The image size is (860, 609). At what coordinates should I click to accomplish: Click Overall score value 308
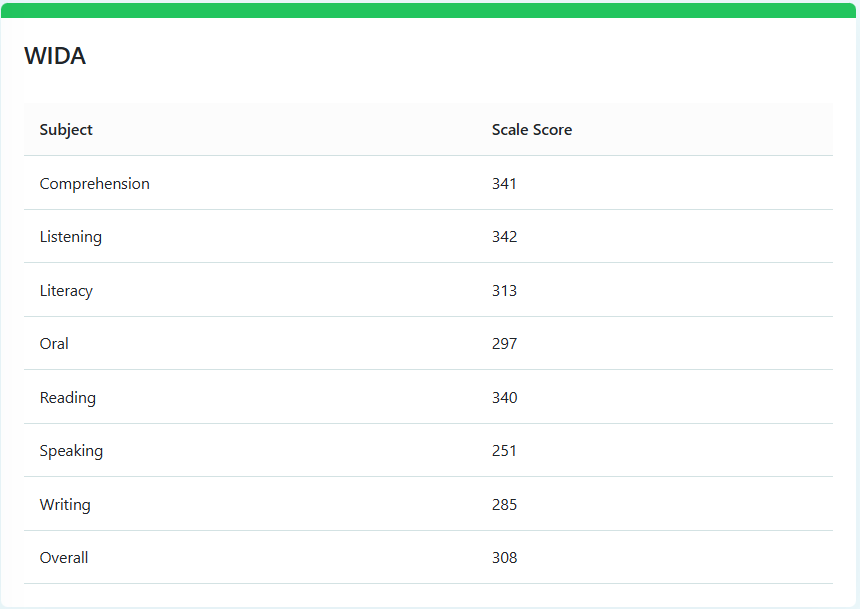505,557
